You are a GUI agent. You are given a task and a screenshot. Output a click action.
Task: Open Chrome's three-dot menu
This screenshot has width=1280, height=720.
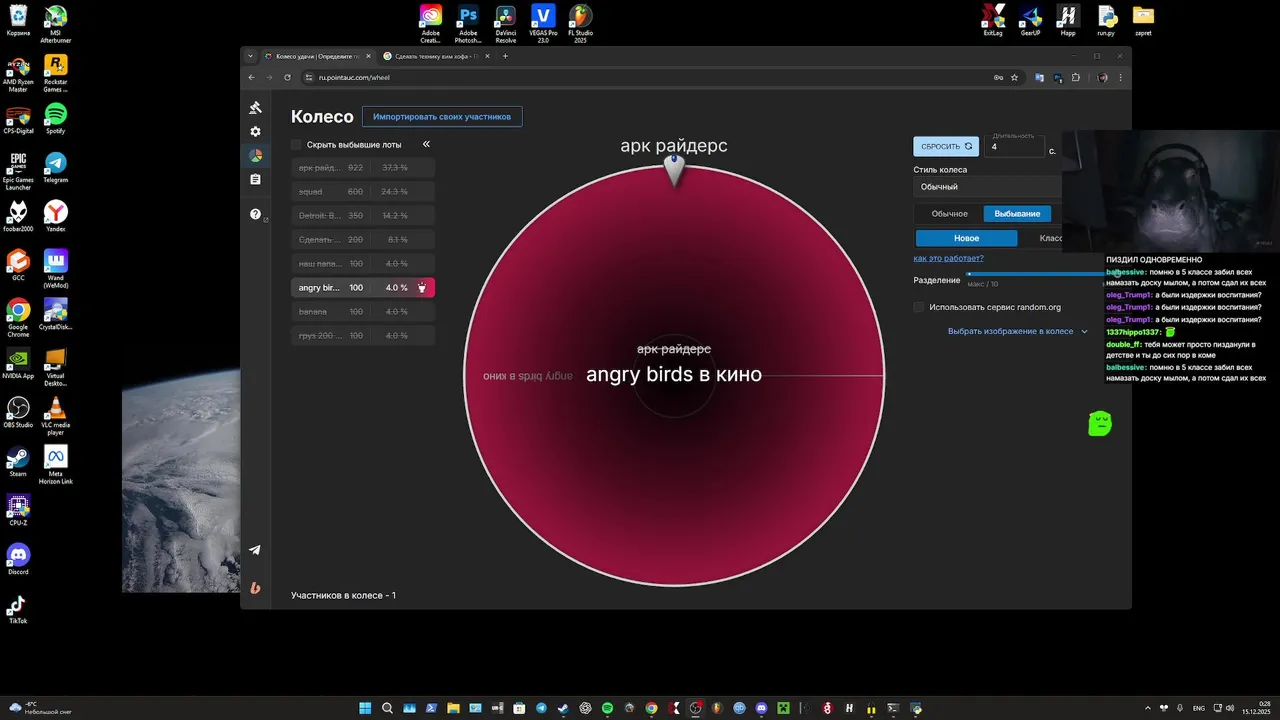pos(1121,77)
